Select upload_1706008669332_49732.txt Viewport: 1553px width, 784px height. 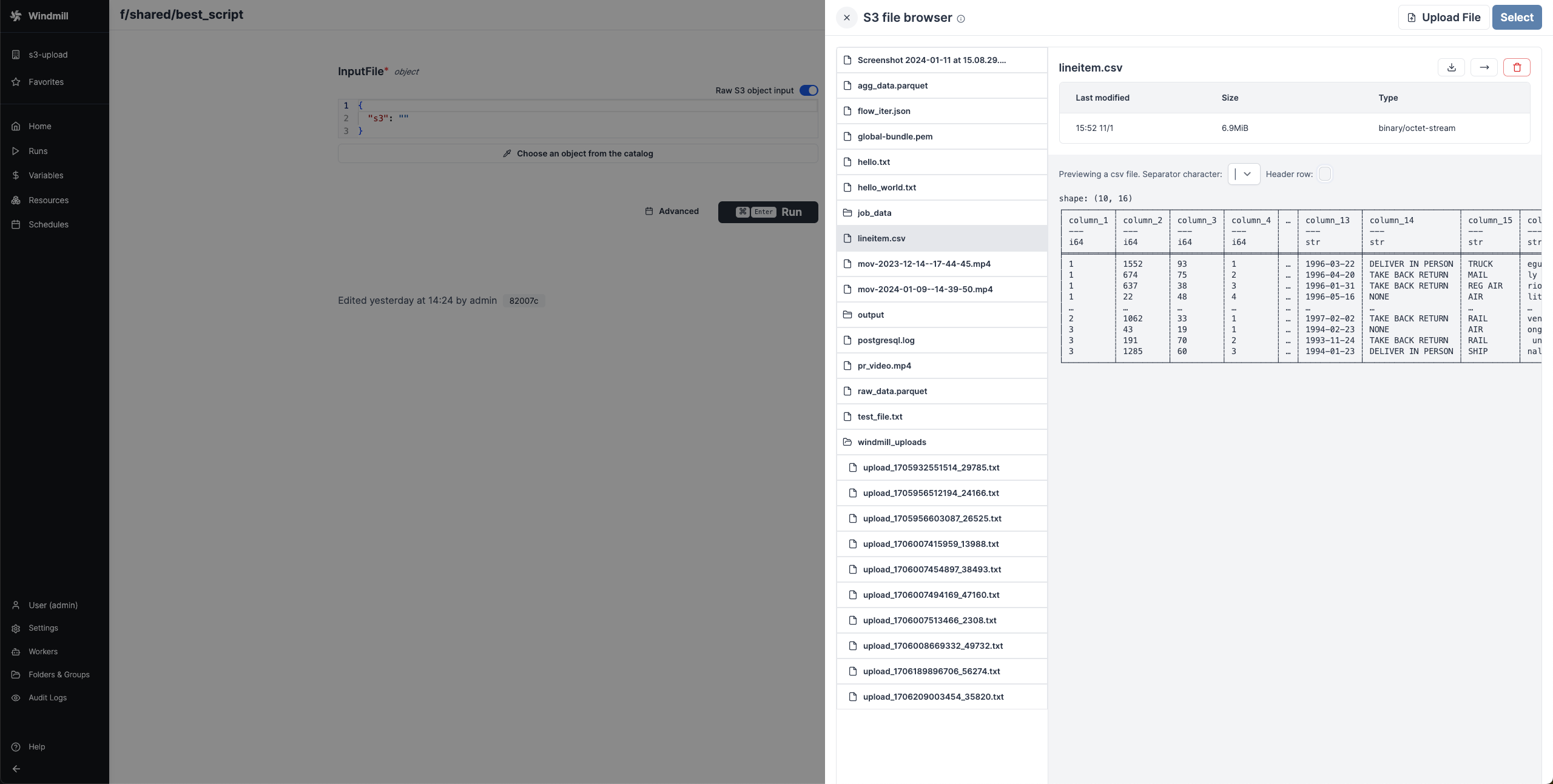pyautogui.click(x=942, y=646)
